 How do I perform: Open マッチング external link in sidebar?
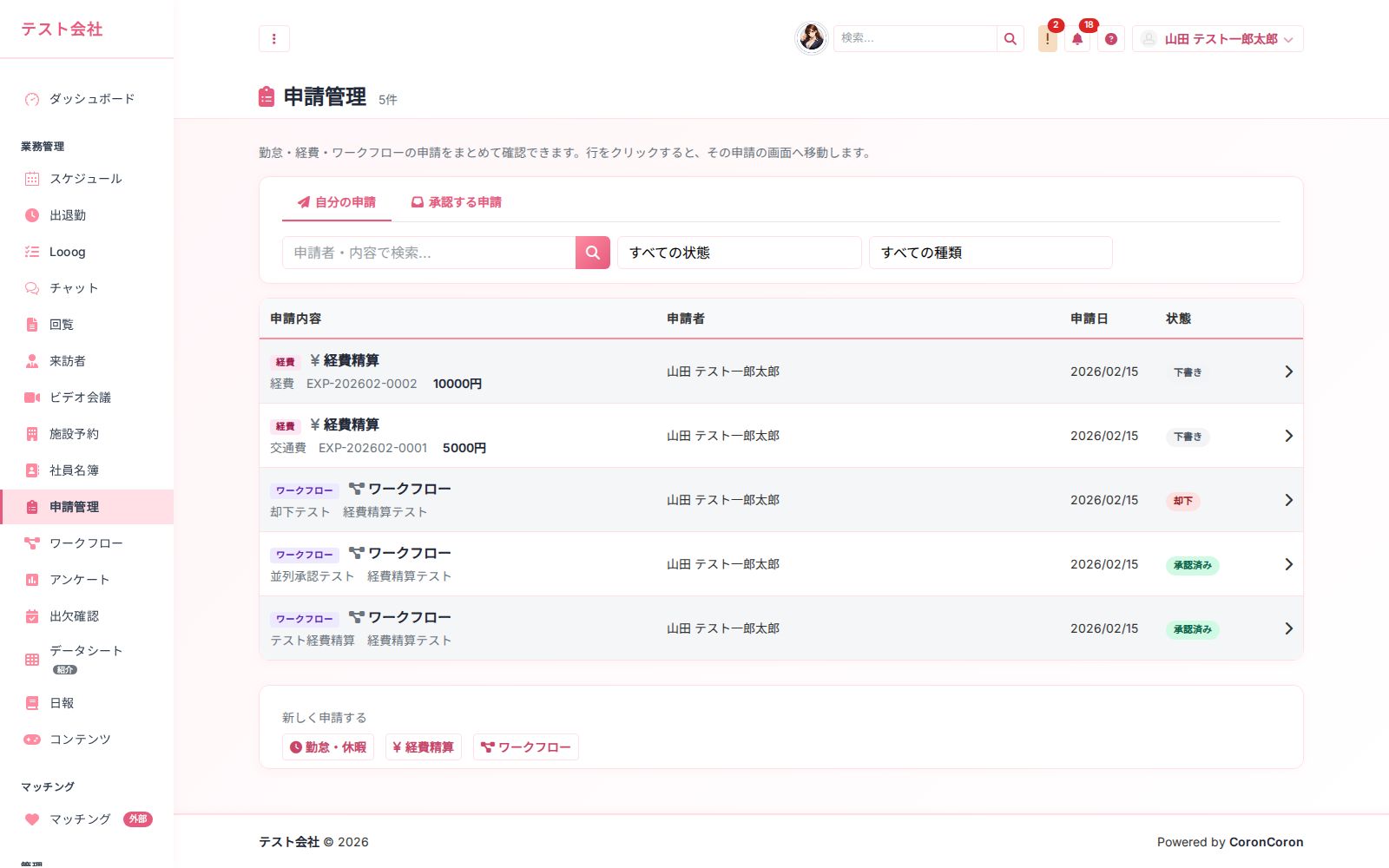87,819
